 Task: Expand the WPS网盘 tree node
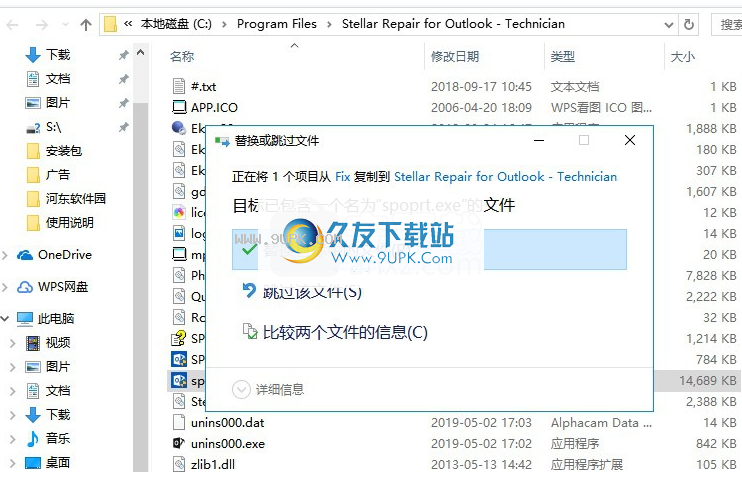point(5,287)
